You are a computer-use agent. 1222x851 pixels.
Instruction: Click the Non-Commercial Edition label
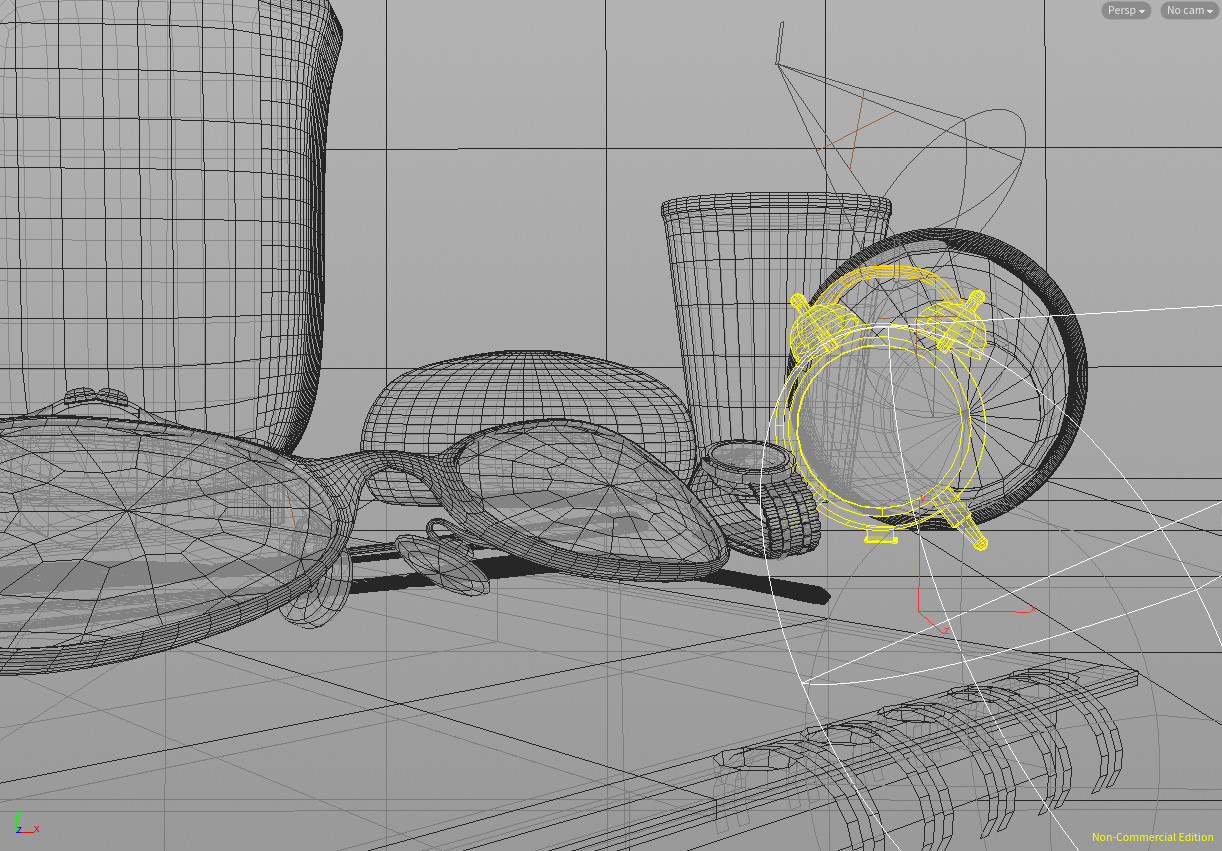click(x=1151, y=837)
